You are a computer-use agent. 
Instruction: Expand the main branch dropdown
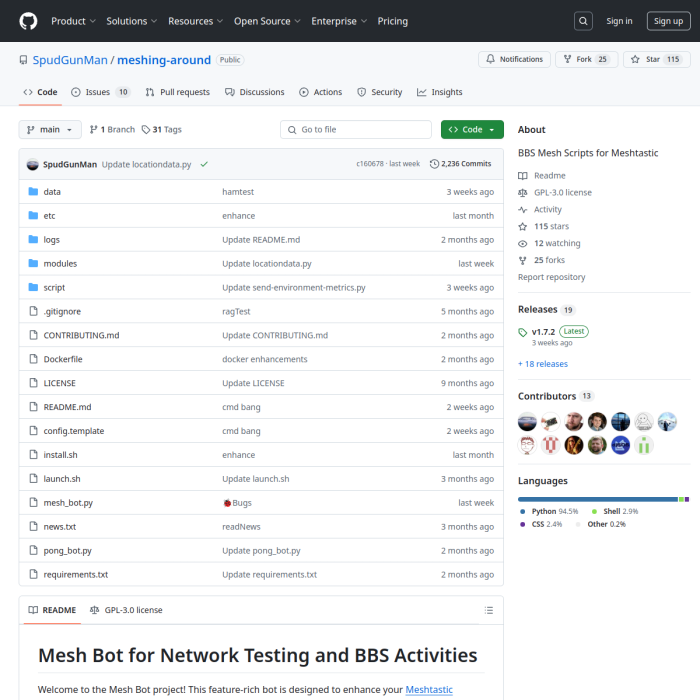(x=49, y=130)
